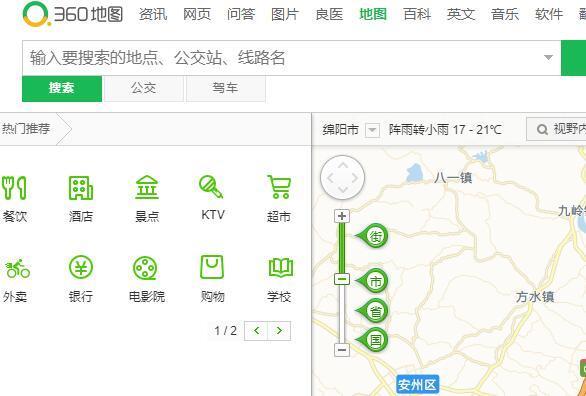Open the 绵阳市 city selector dropdown

tap(372, 130)
